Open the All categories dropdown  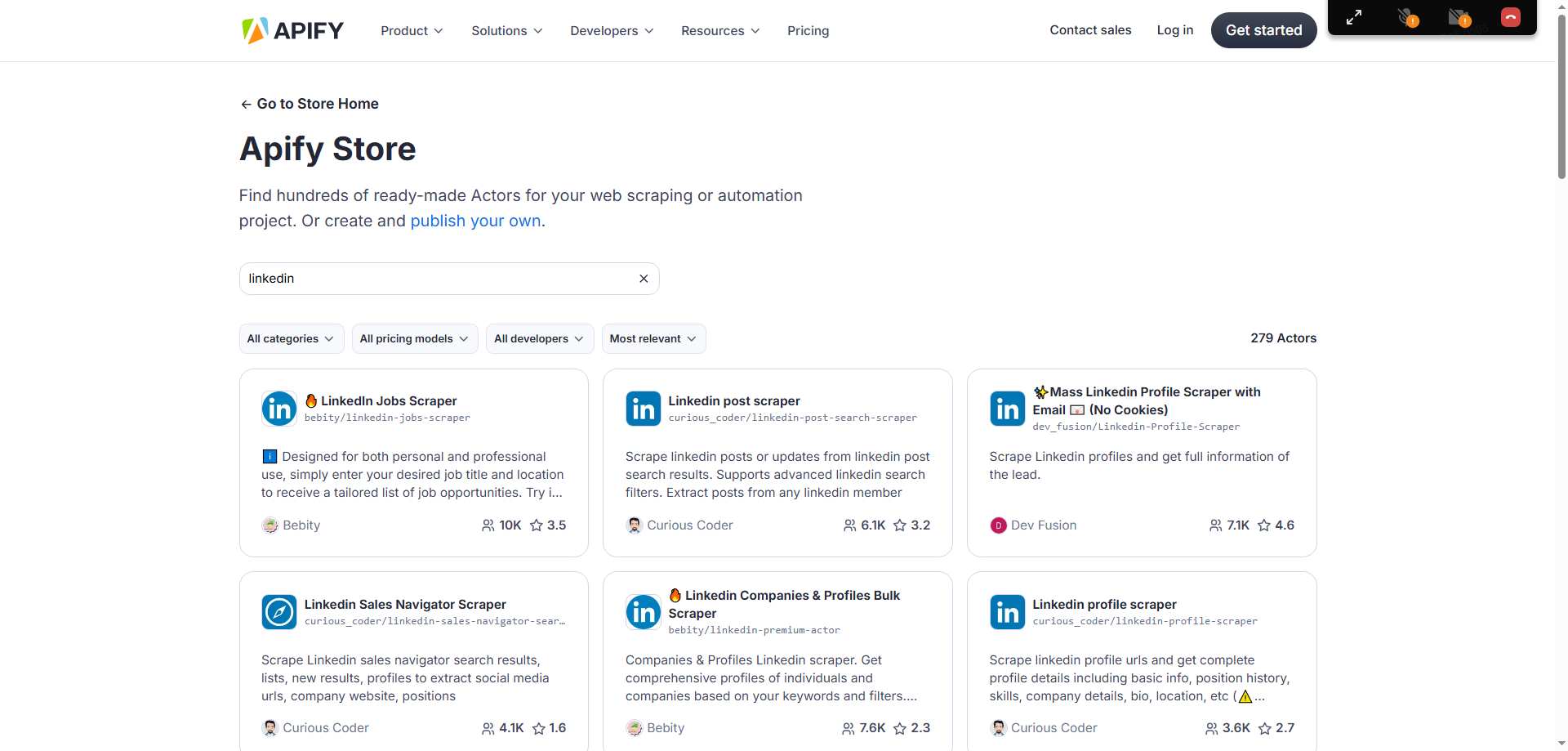coord(292,338)
